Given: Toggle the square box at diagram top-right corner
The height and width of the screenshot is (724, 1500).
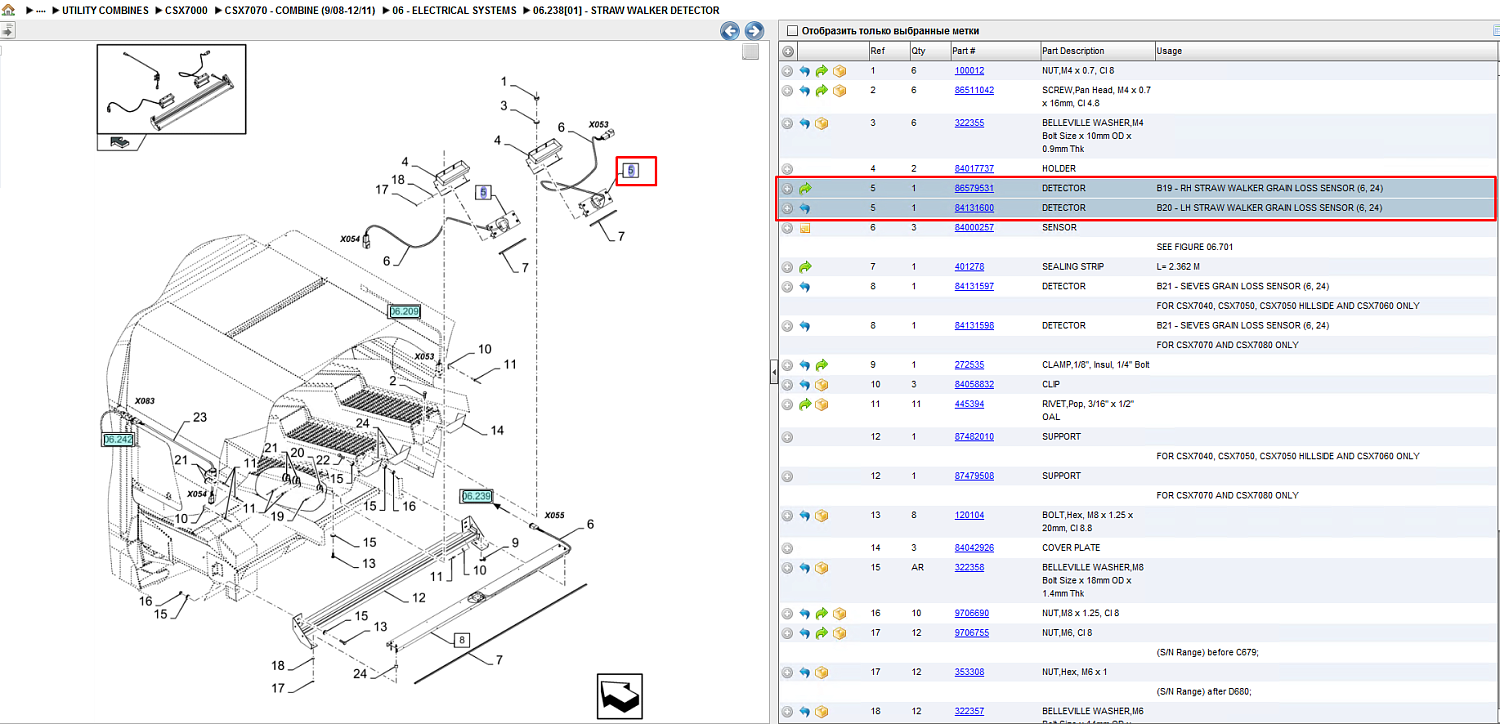Looking at the screenshot, I should [750, 52].
